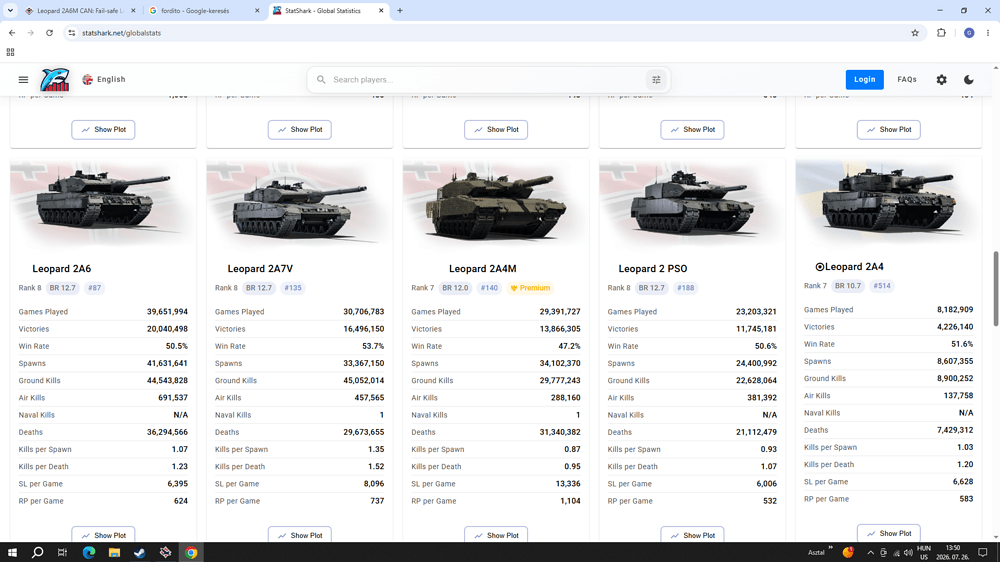Image resolution: width=1000 pixels, height=562 pixels.
Task: Open the English language selector
Action: pyautogui.click(x=104, y=80)
